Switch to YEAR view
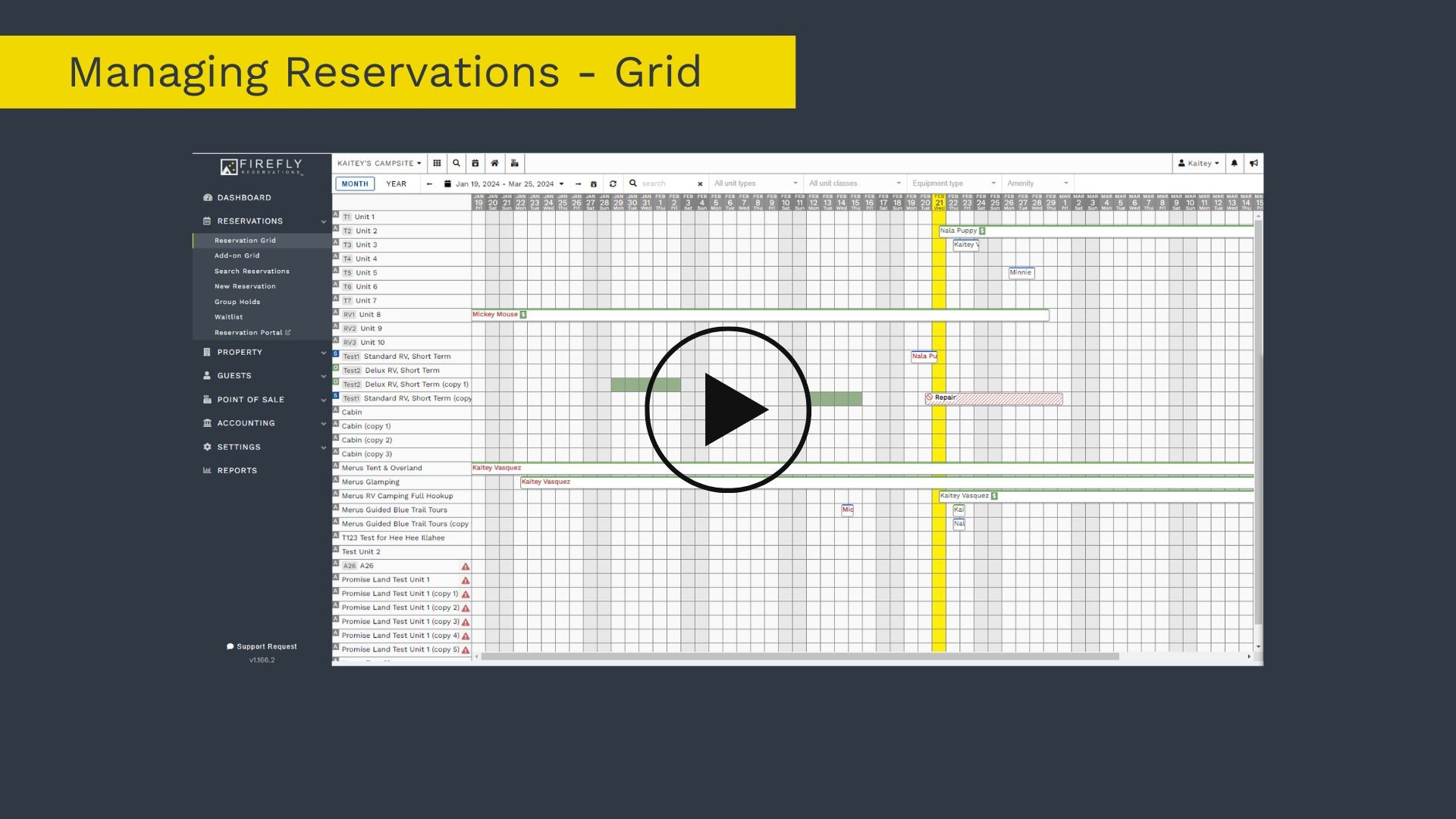1456x819 pixels. click(396, 184)
